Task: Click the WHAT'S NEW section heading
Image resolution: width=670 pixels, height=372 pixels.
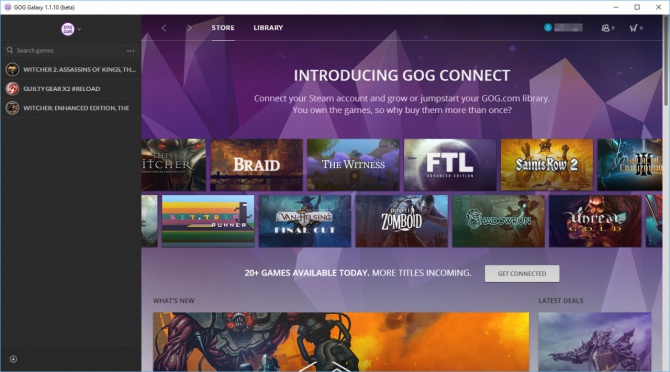Action: coord(173,301)
